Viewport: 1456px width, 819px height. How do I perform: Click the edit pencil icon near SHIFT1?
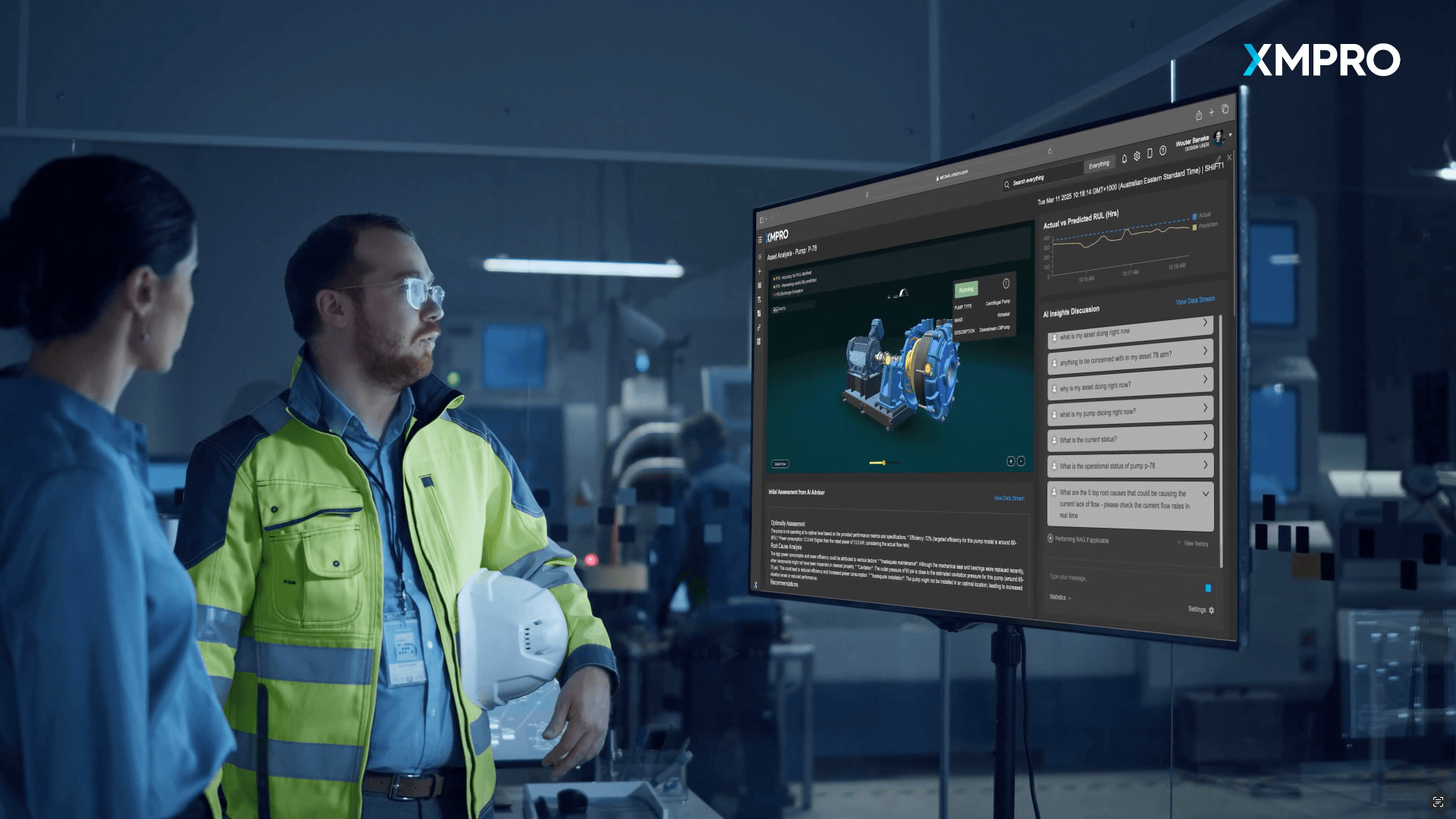tap(1219, 159)
